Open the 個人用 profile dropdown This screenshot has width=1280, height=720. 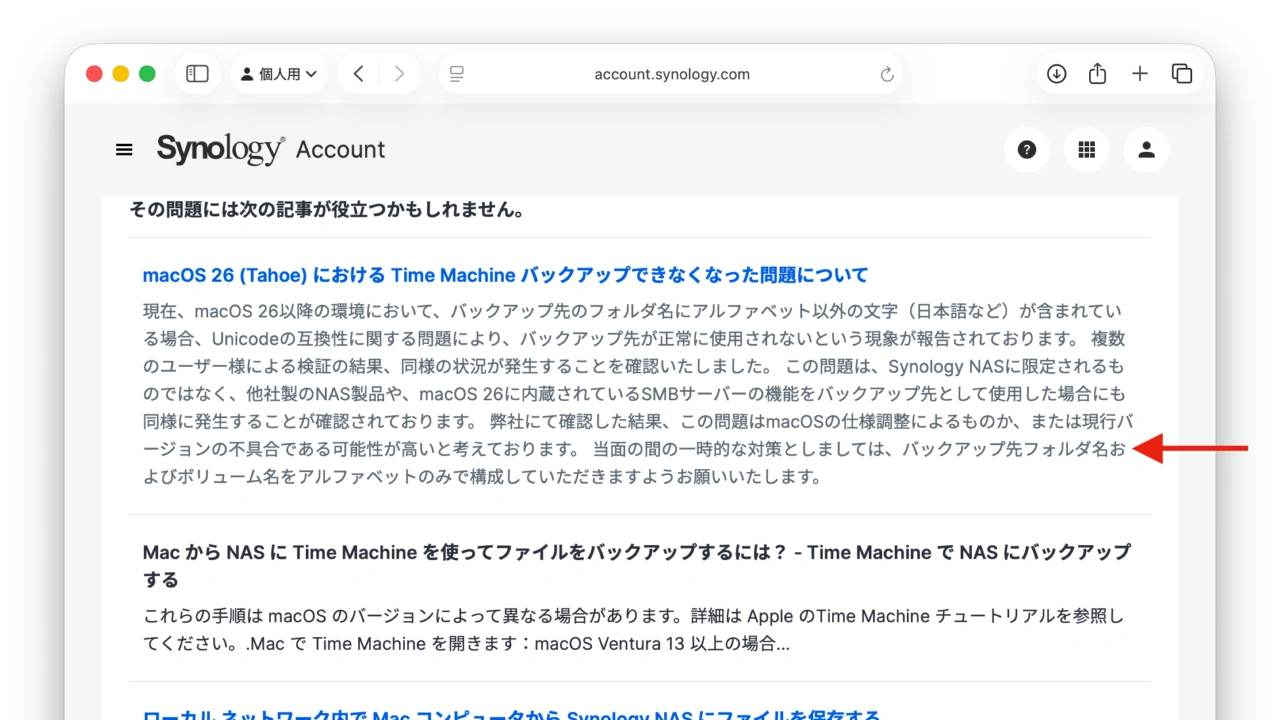pos(279,73)
